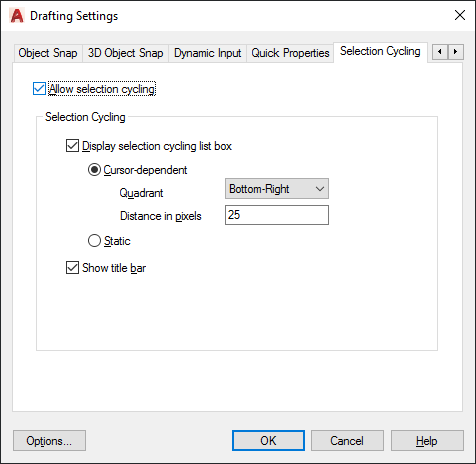Click the Distance in pixels field
476x464 pixels.
tap(277, 215)
